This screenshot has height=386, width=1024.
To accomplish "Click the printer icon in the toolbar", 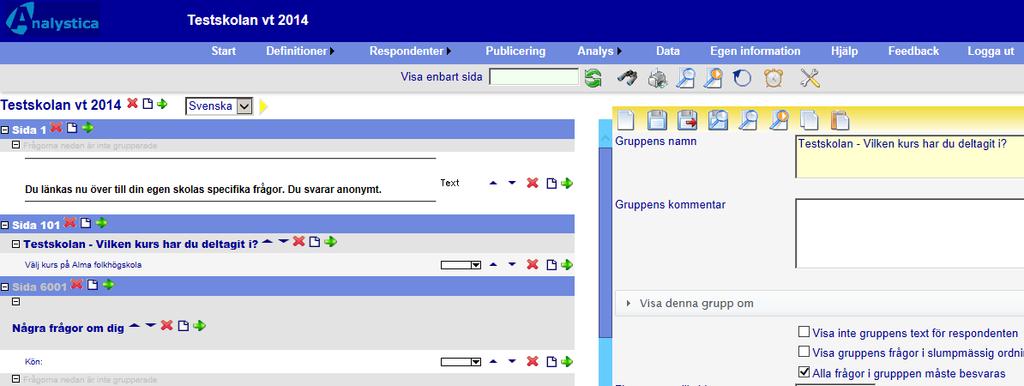I will [x=657, y=78].
